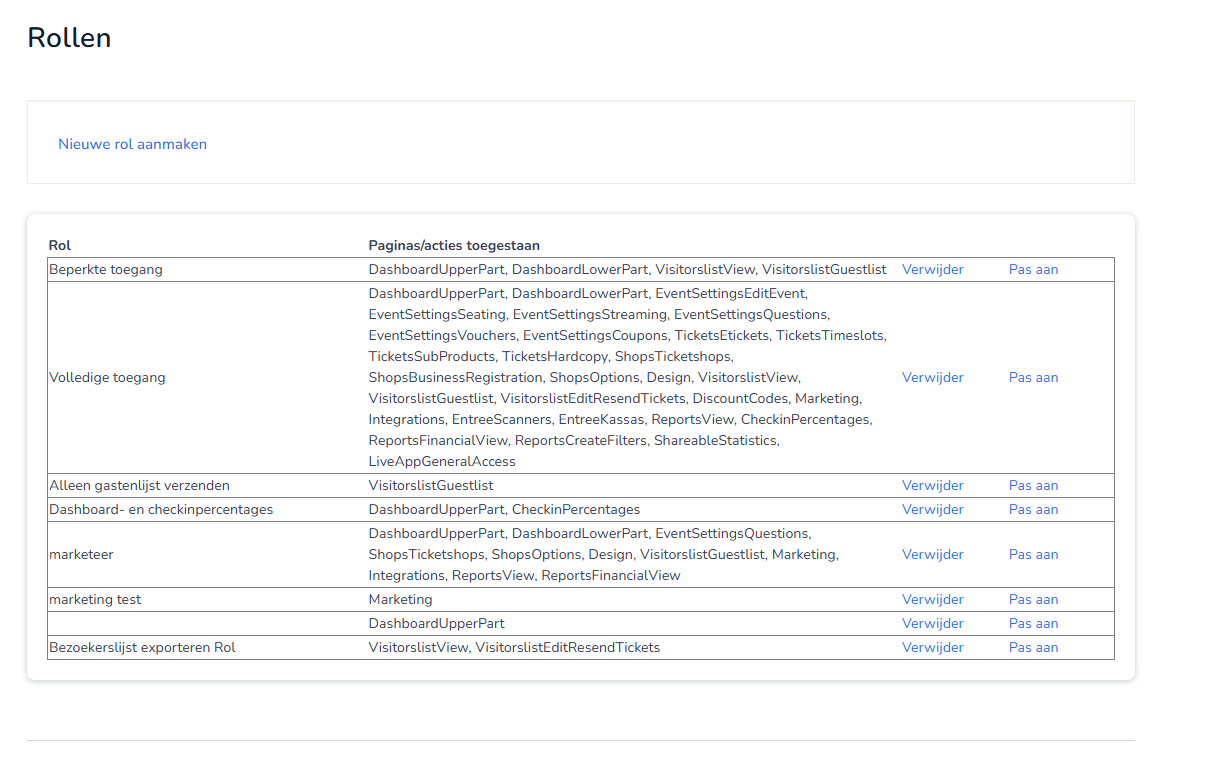1205x777 pixels.
Task: Click Verwijder for 'Volledige toegang' role
Action: 932,378
